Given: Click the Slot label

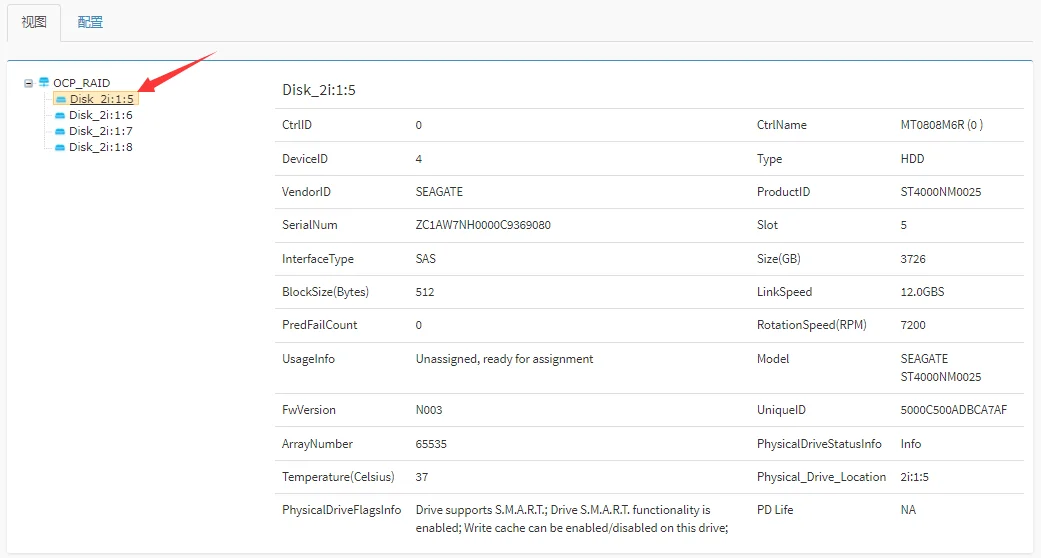Looking at the screenshot, I should 767,225.
